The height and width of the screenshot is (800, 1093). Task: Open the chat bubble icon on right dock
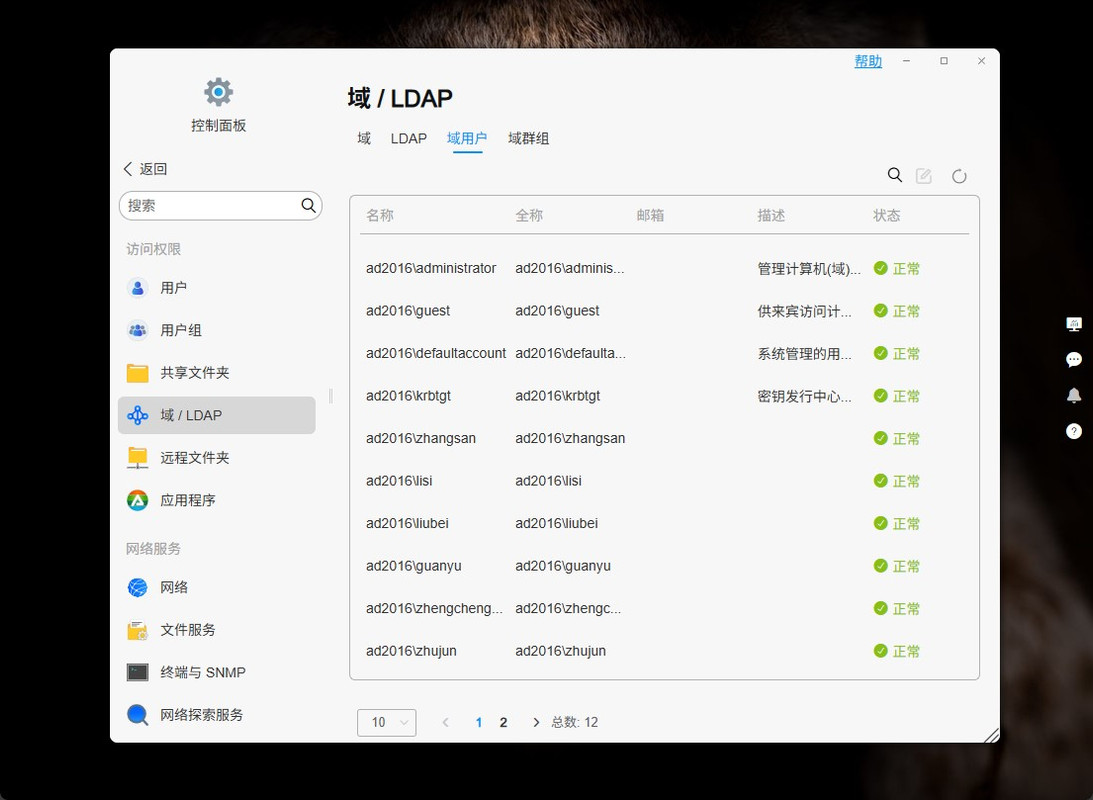[1073, 360]
